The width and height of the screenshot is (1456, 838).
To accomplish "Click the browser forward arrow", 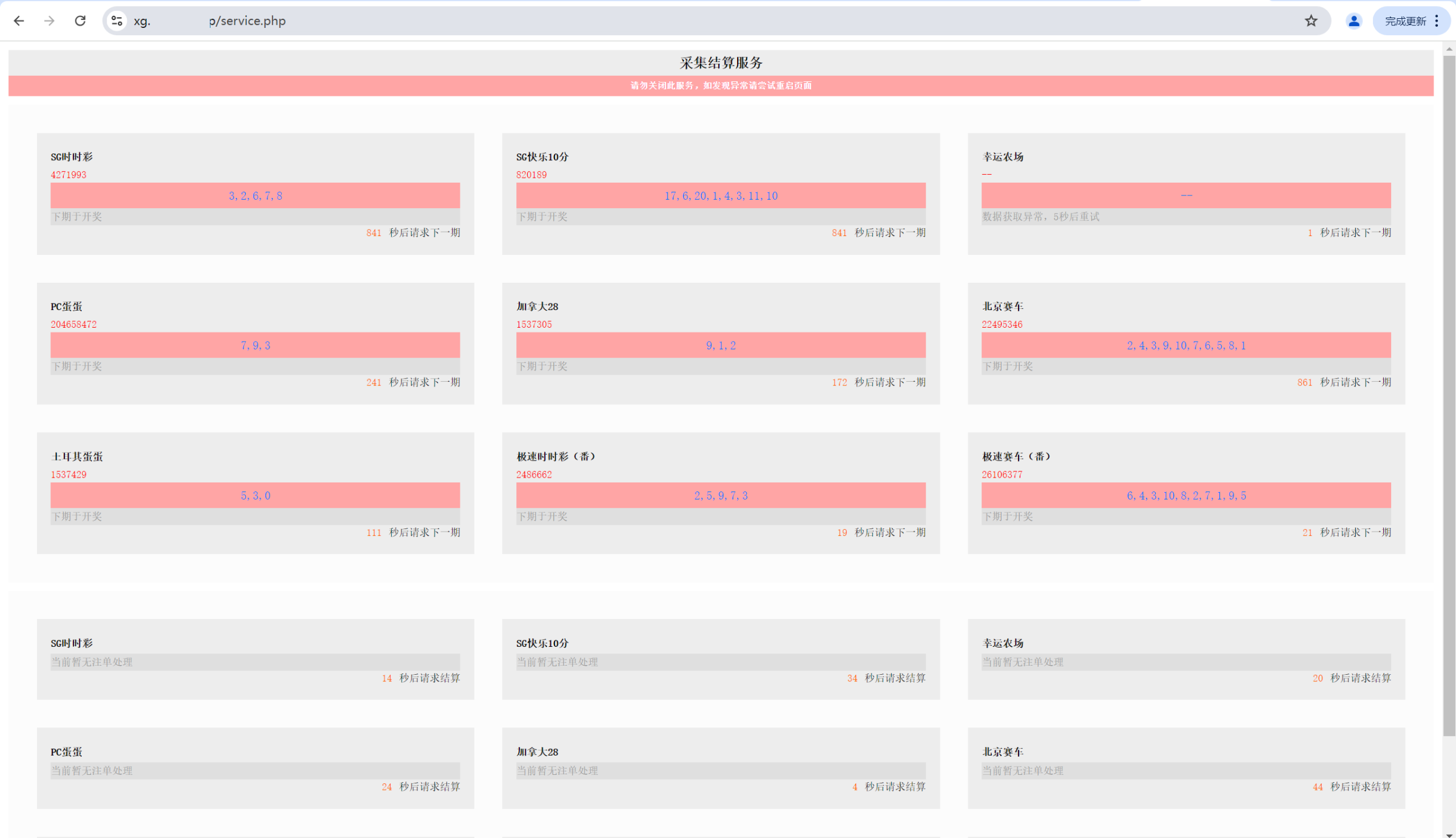I will pos(49,21).
